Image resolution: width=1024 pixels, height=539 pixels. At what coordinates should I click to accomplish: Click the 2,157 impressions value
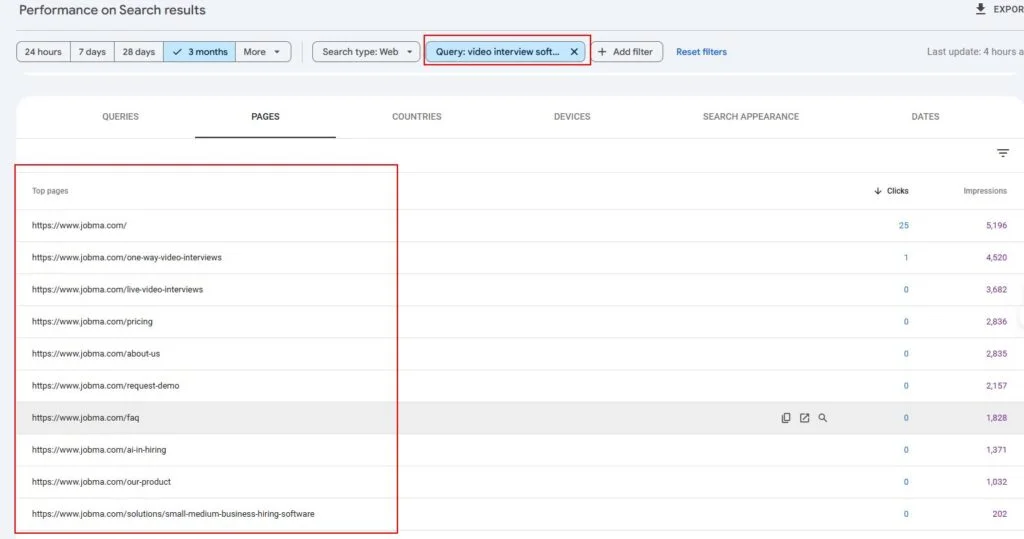(x=997, y=385)
